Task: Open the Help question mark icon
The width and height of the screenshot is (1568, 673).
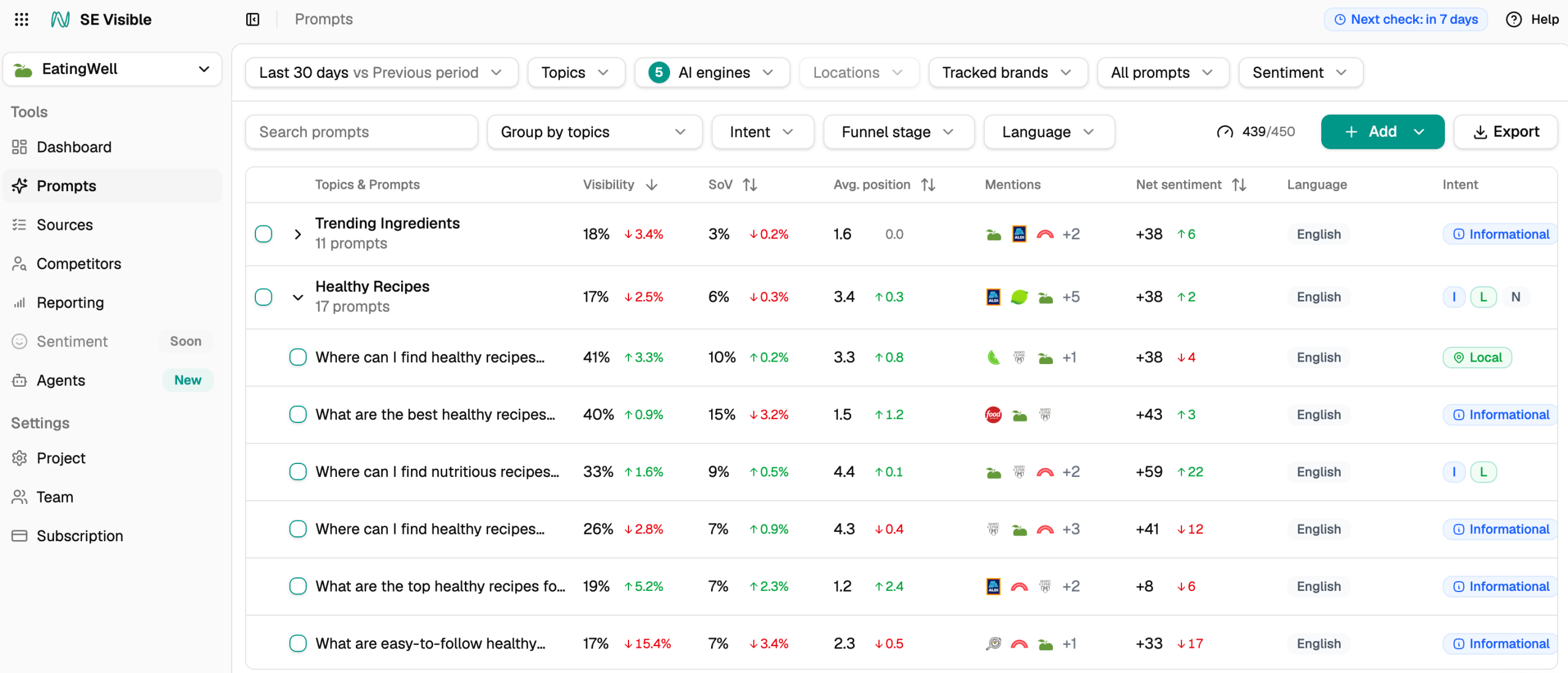Action: (x=1513, y=20)
